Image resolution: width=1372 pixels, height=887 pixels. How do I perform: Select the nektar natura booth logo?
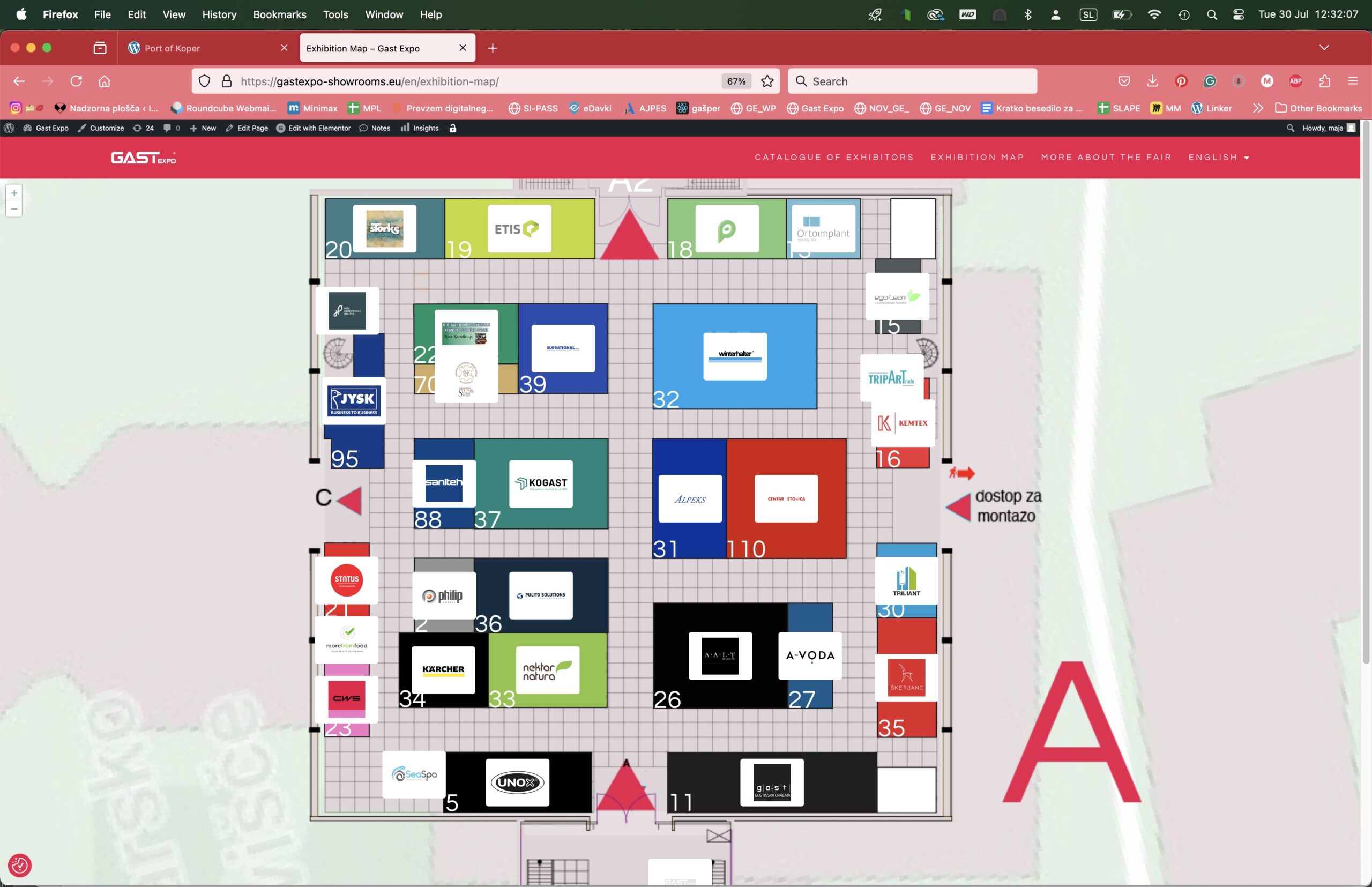[x=547, y=670]
